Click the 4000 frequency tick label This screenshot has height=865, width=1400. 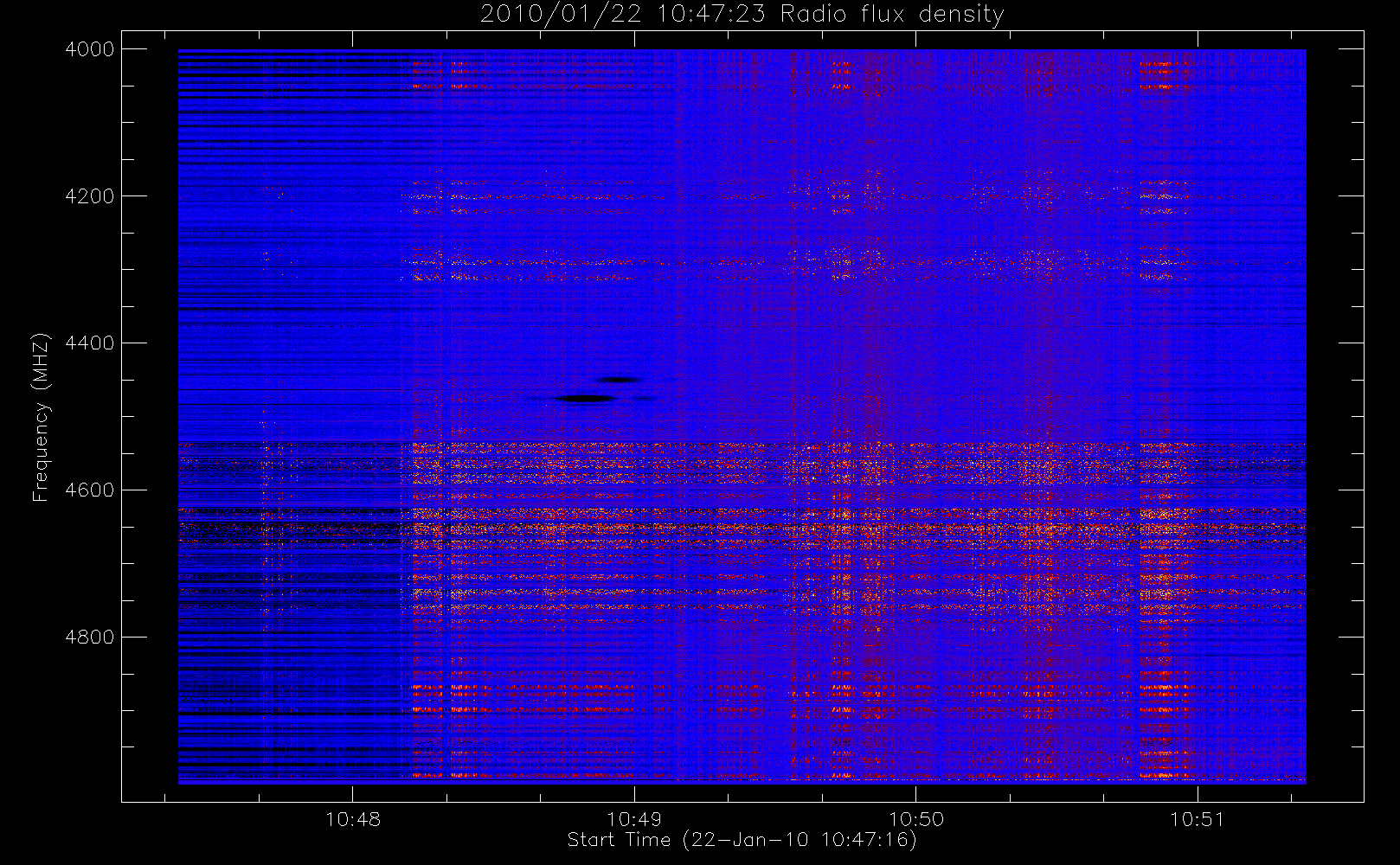pos(90,49)
